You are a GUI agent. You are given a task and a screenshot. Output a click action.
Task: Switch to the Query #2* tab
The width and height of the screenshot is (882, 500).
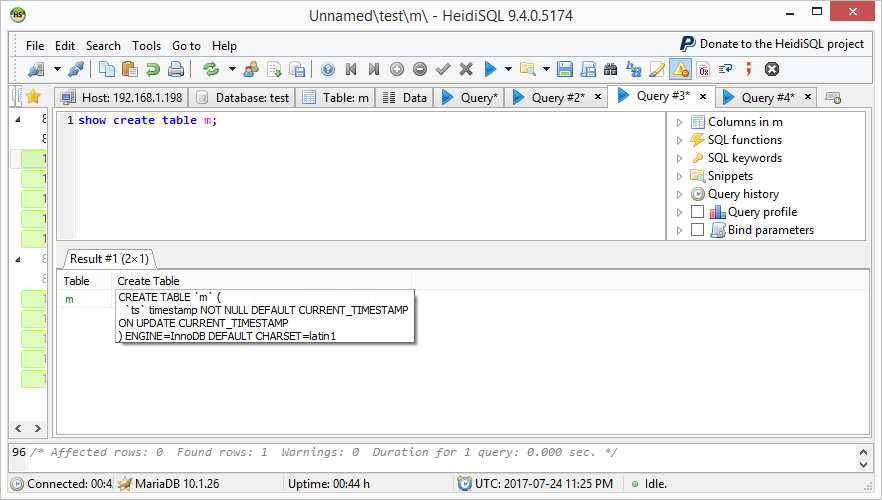point(557,97)
